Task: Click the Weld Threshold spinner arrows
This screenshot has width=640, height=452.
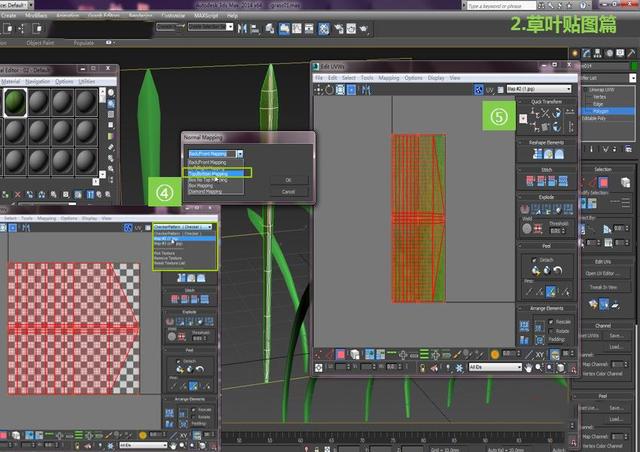Action: 564,231
